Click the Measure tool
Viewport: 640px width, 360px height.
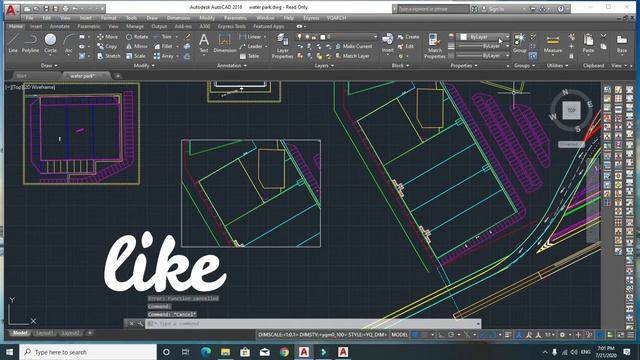click(553, 43)
